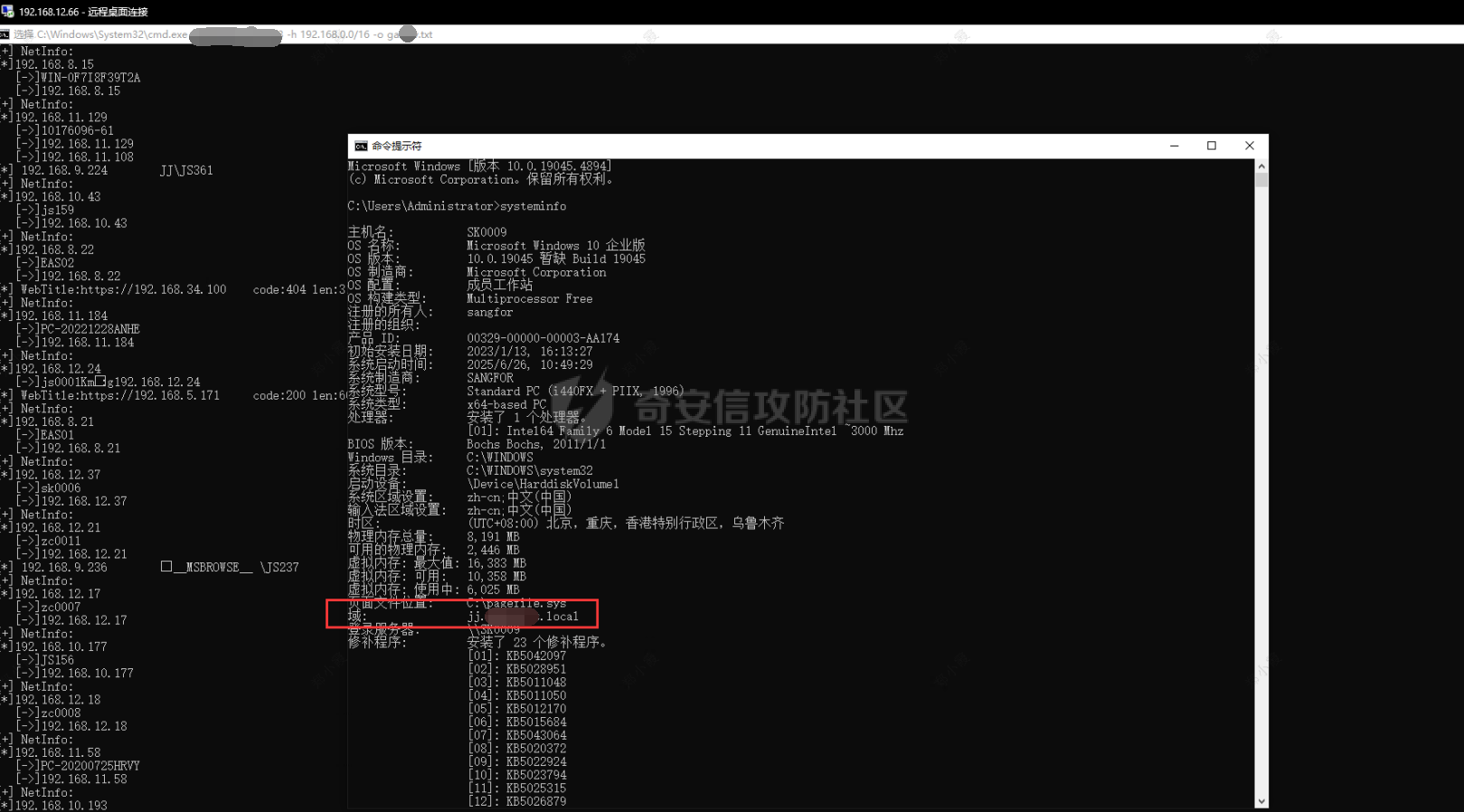Open the 命令提示符 window's system menu icon
Screen dimensions: 1464x812
click(x=361, y=146)
